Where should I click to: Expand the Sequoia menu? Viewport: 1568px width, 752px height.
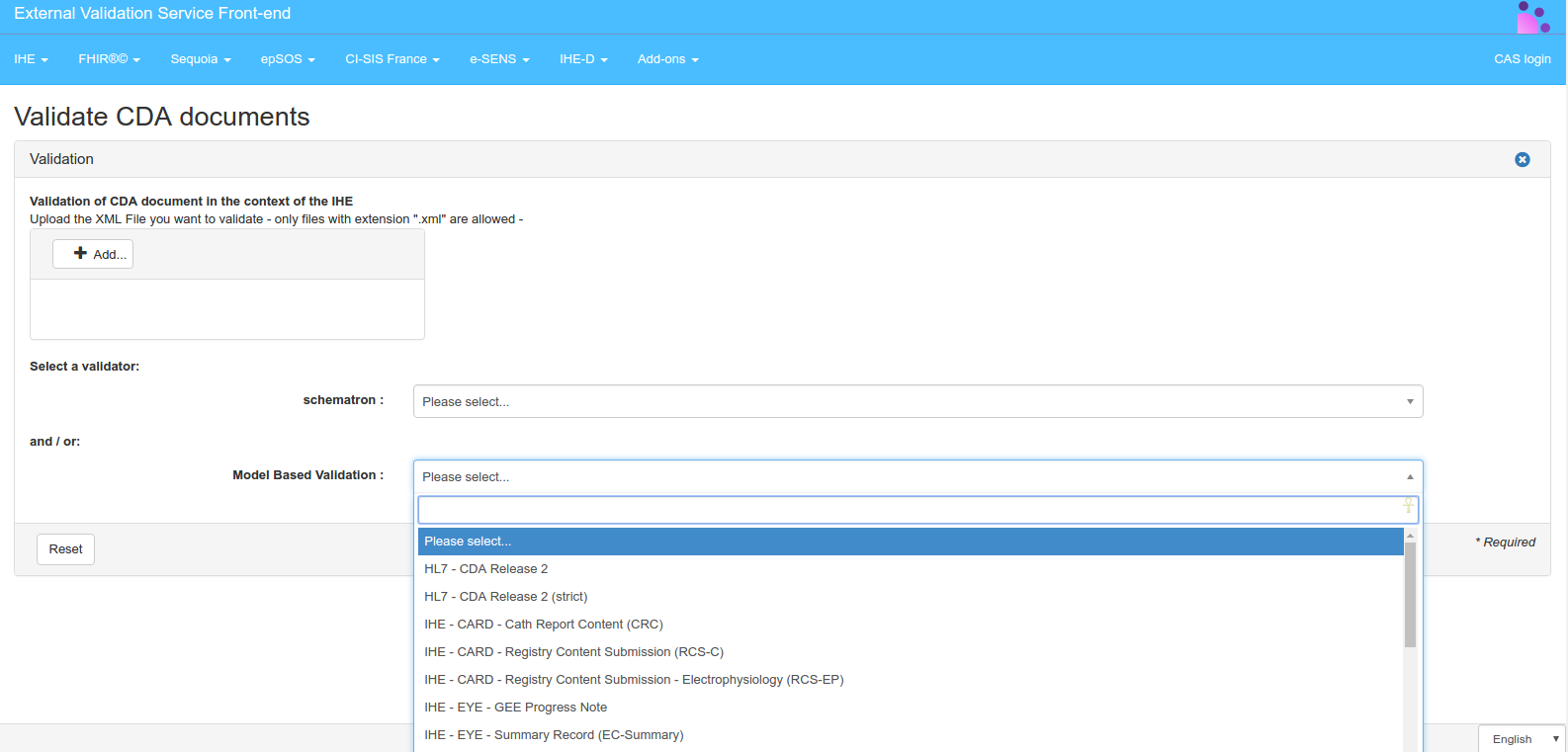[200, 59]
